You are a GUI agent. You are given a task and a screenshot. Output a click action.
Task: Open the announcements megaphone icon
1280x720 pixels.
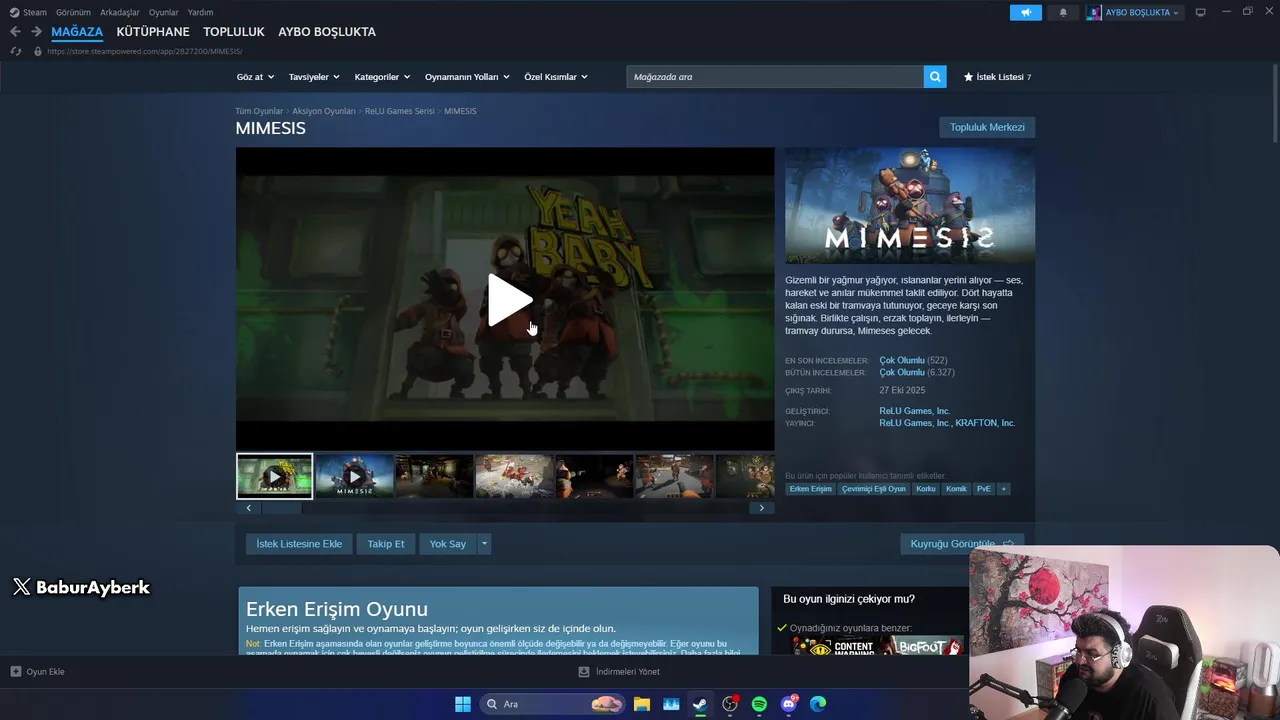click(x=1025, y=12)
